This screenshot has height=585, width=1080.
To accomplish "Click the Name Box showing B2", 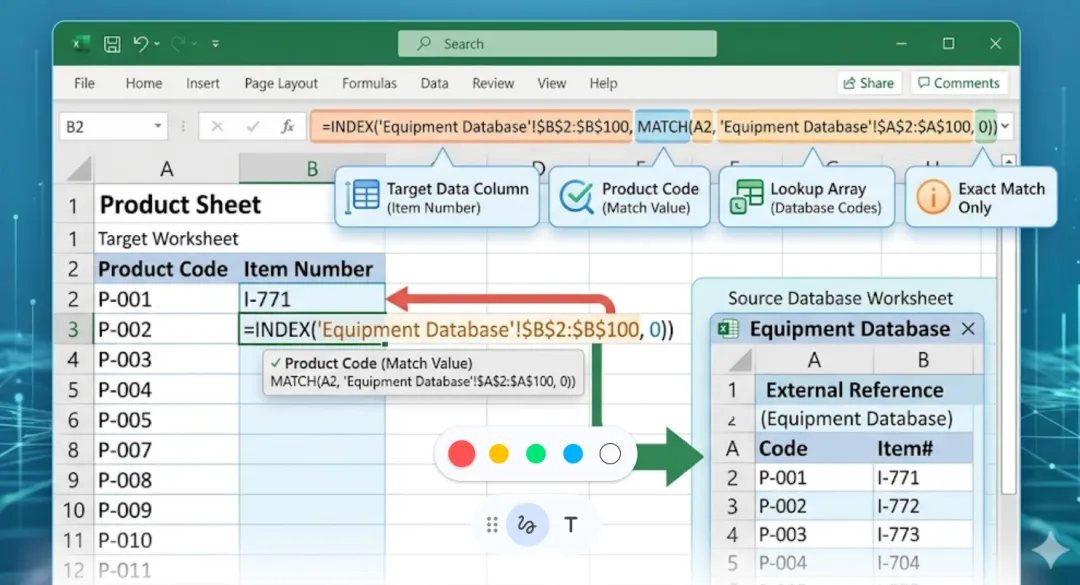I will coord(114,127).
